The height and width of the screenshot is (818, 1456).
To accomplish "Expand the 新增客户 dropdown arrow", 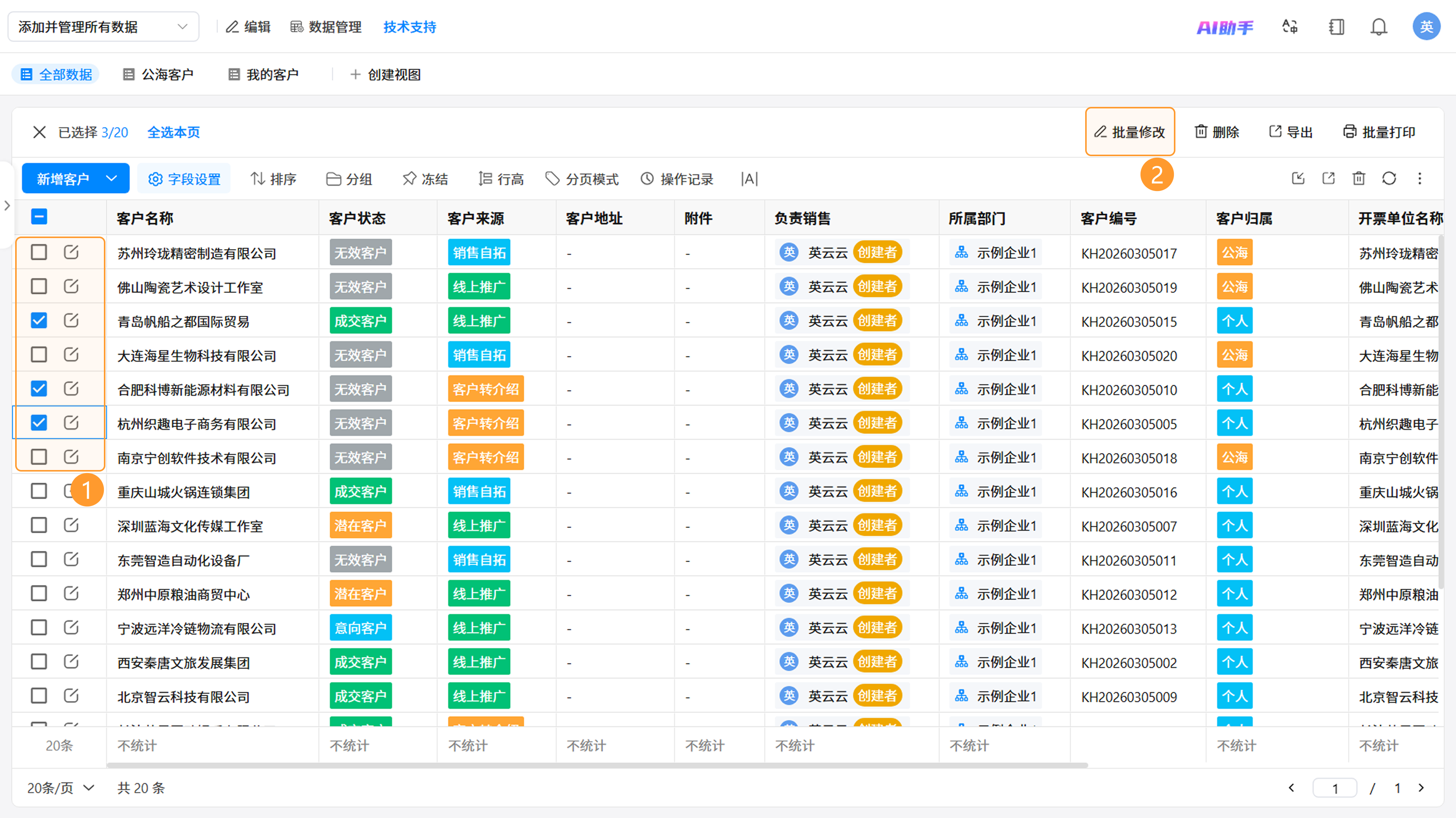I will tap(111, 179).
